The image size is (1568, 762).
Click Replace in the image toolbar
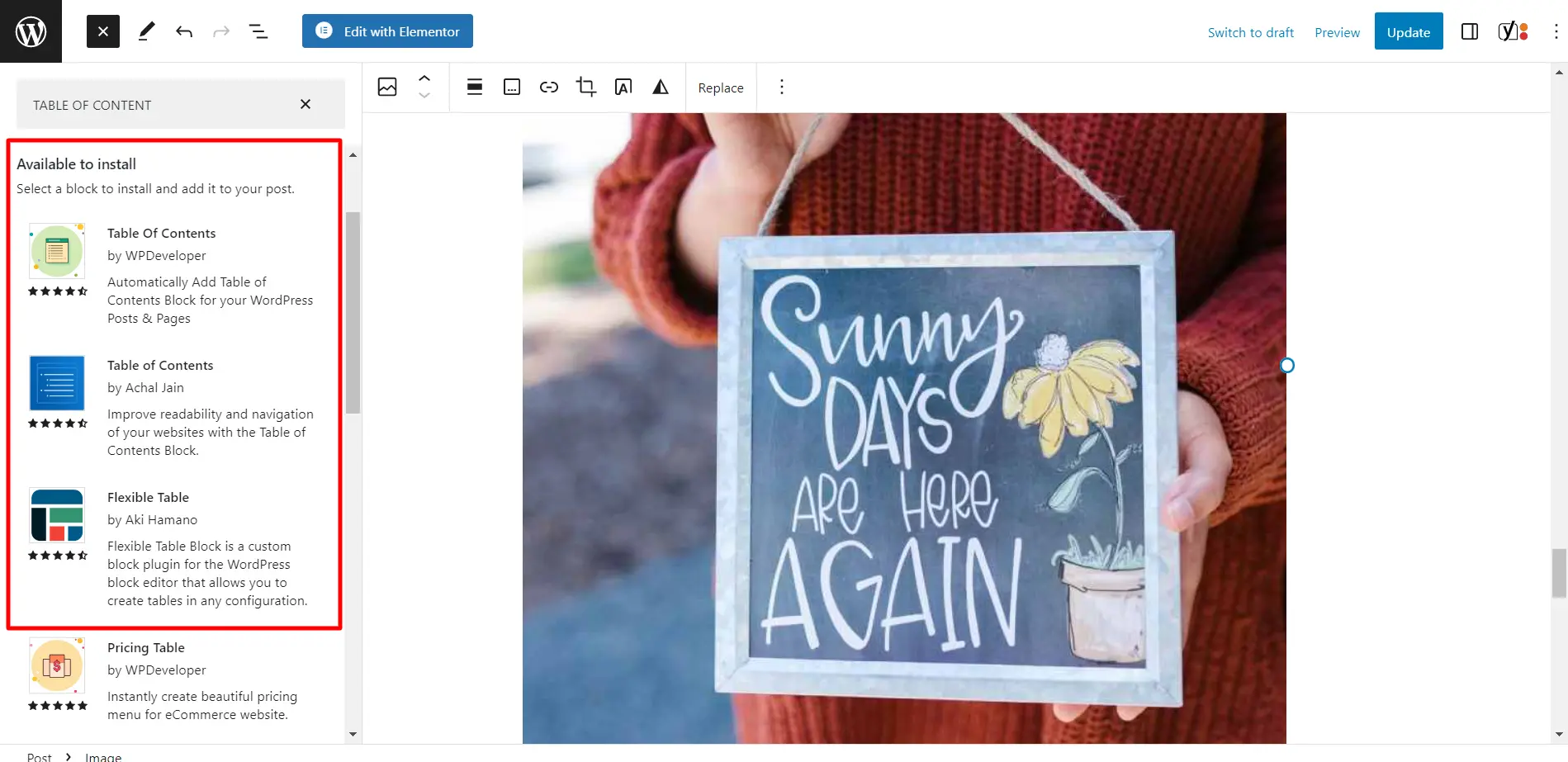(721, 88)
